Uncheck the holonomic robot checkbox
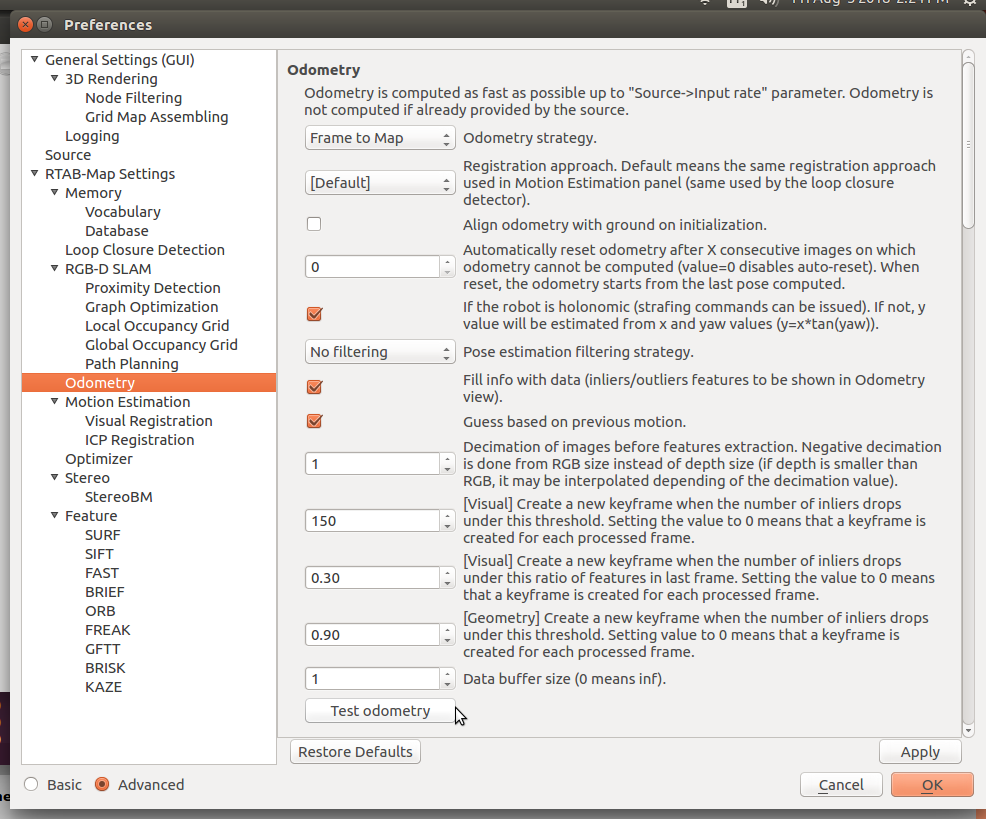Image resolution: width=986 pixels, height=819 pixels. click(314, 314)
